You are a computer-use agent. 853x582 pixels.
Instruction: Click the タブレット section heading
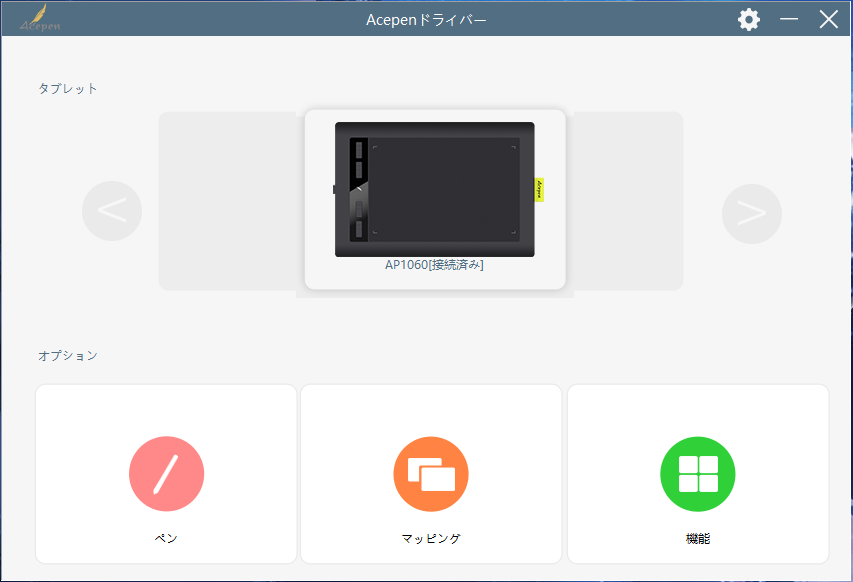pos(67,89)
